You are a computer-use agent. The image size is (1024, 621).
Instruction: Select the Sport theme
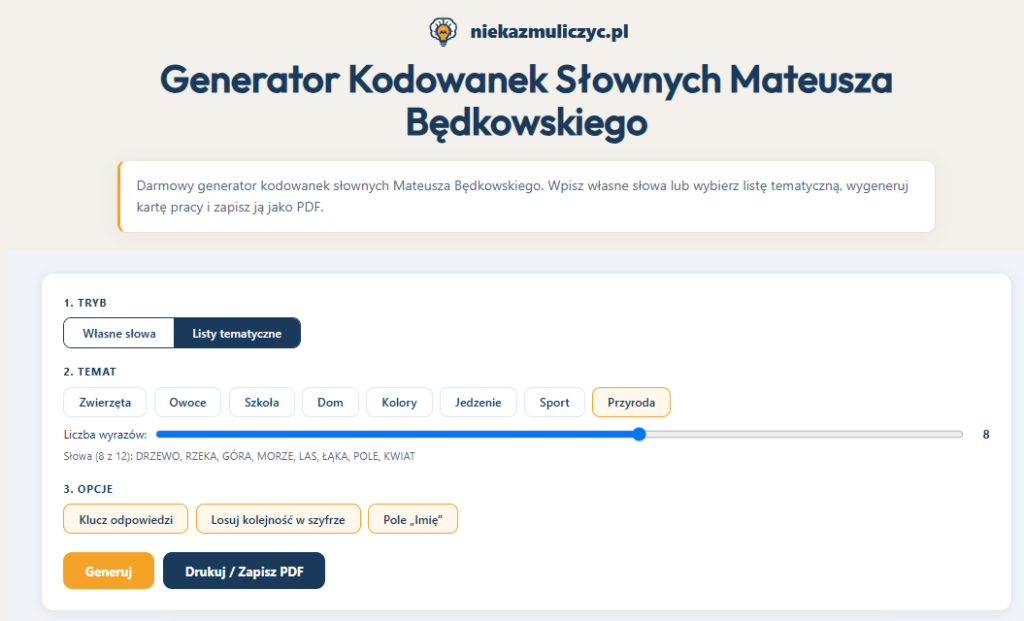554,402
